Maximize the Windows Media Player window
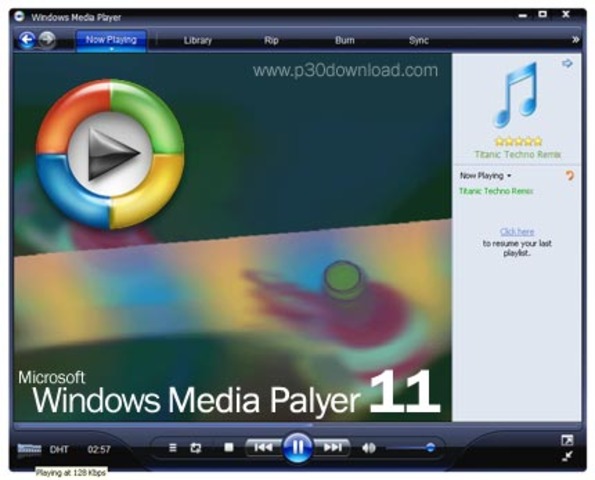The height and width of the screenshot is (480, 595). pyautogui.click(x=543, y=14)
